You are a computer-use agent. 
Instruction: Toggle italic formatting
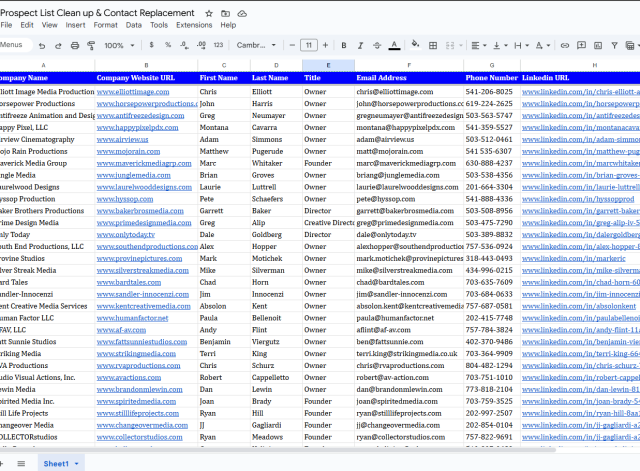[x=360, y=45]
